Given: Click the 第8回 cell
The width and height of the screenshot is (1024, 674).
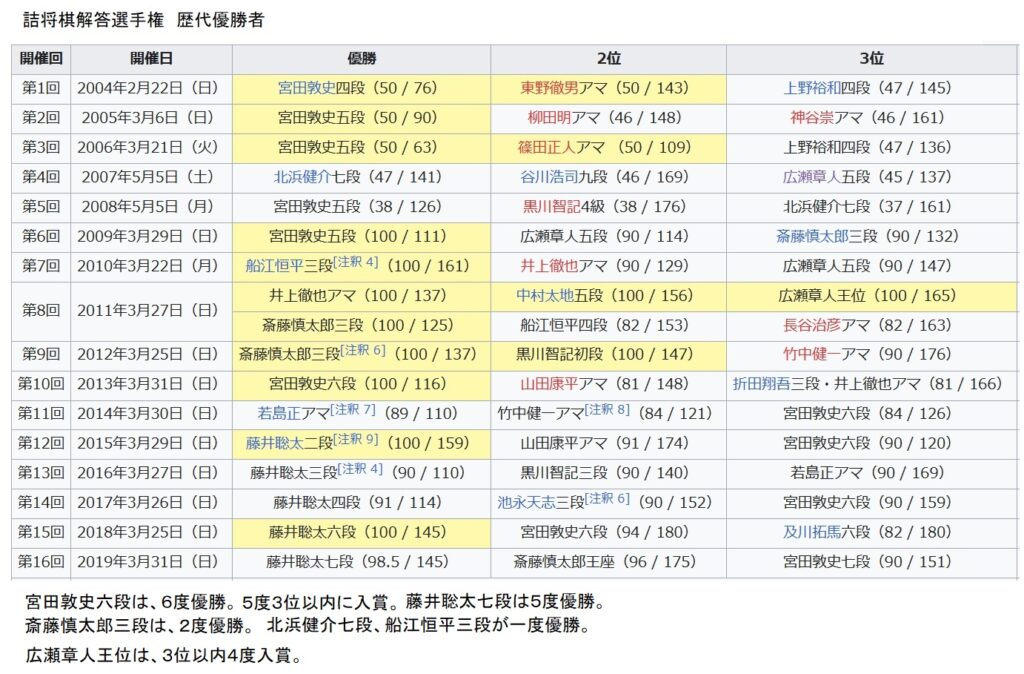Looking at the screenshot, I should [40, 310].
